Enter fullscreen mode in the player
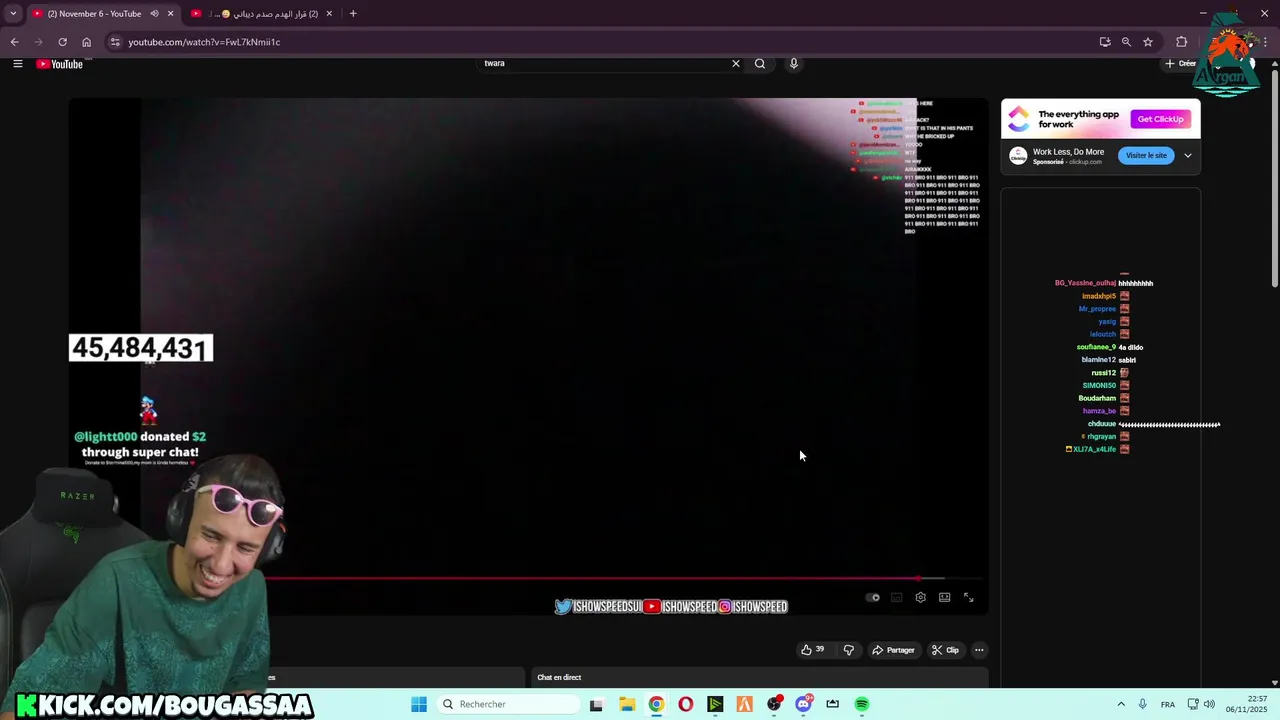The height and width of the screenshot is (720, 1280). [968, 598]
